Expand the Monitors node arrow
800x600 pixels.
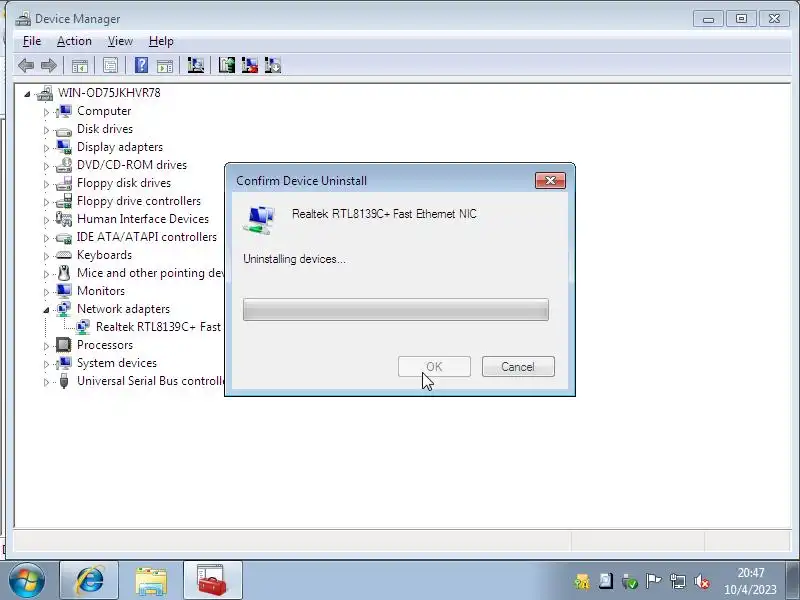point(46,292)
